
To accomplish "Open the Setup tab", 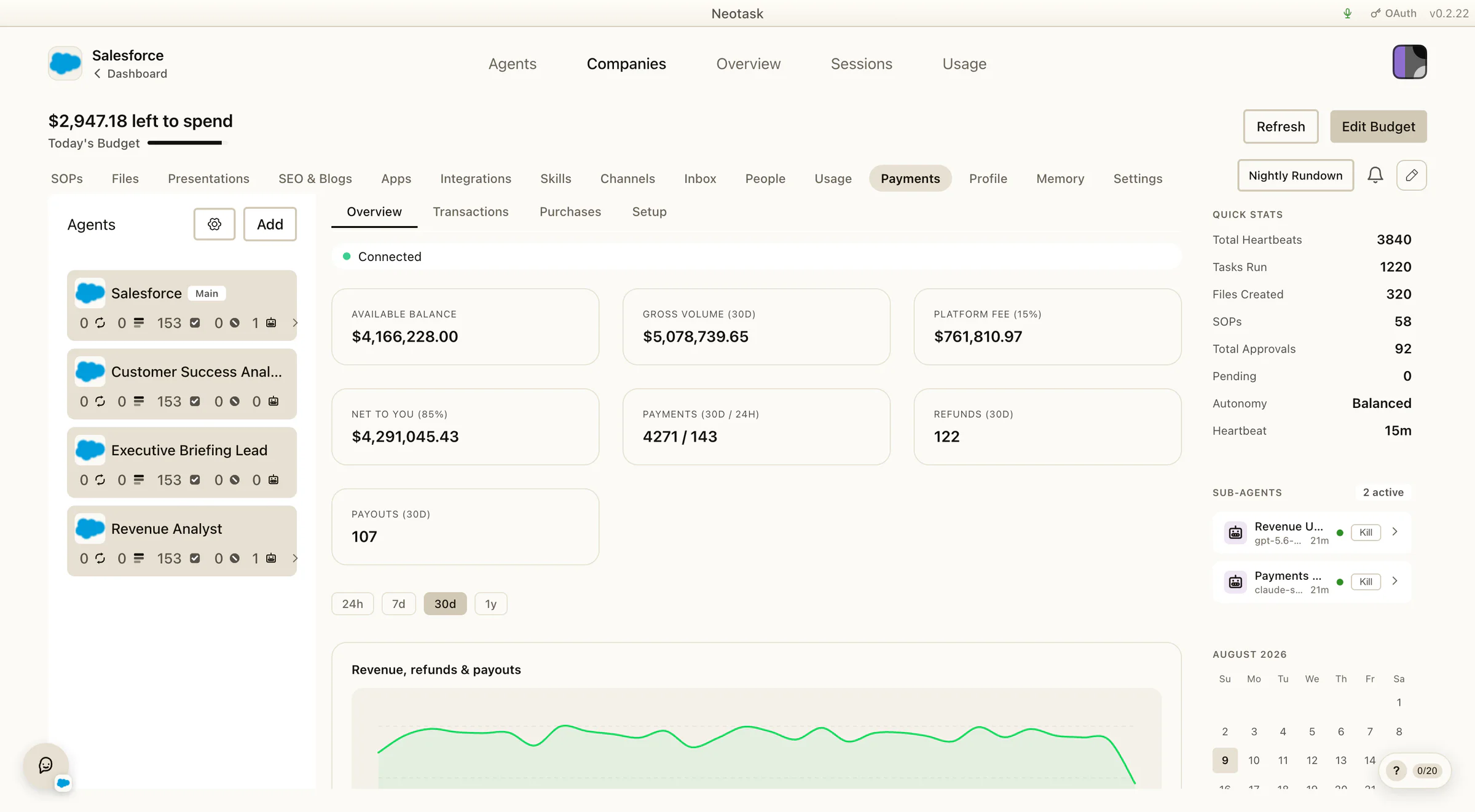I will pyautogui.click(x=649, y=212).
